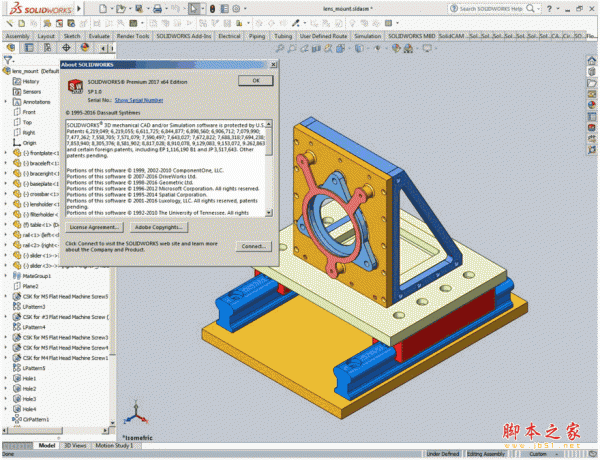Click the Search SOLIDWORKS Help field
This screenshot has width=600, height=460.
492,8
